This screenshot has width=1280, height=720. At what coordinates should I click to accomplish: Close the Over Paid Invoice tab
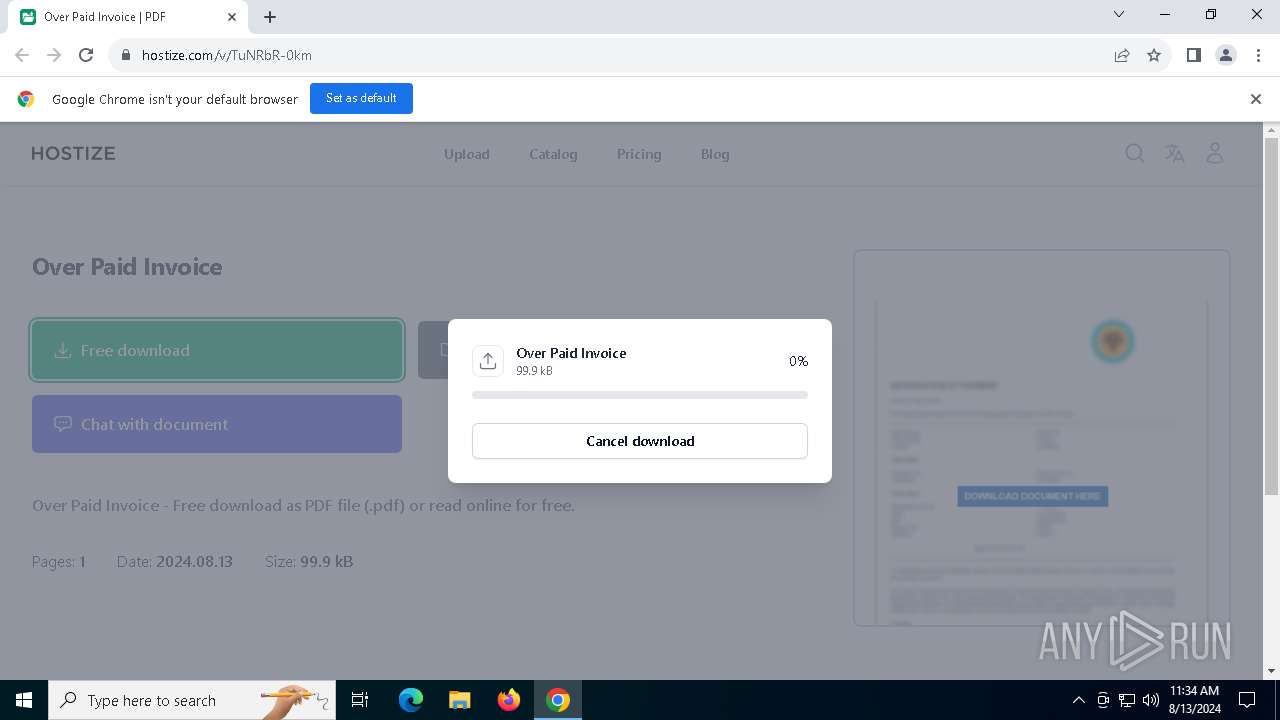231,17
